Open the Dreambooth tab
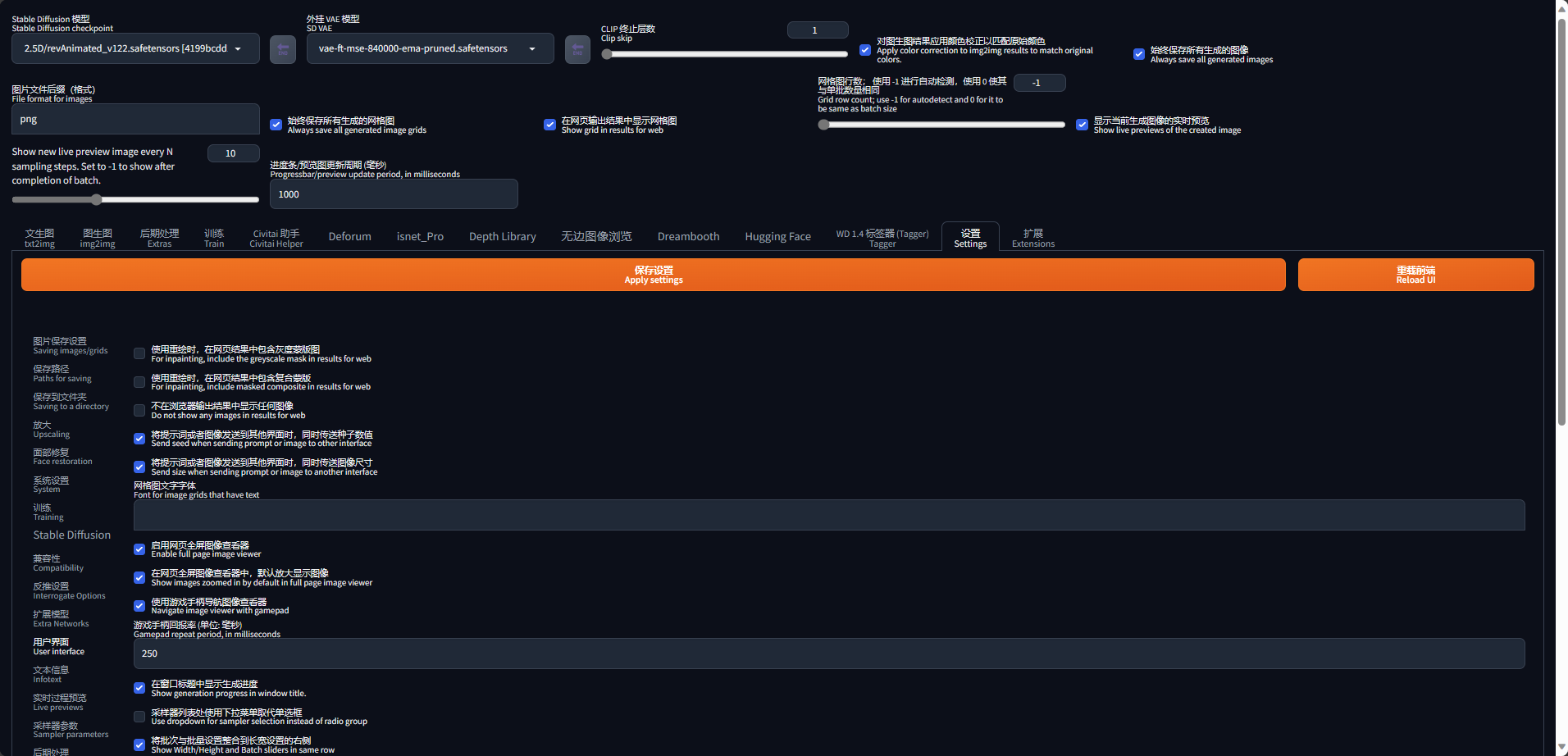Image resolution: width=1568 pixels, height=756 pixels. pyautogui.click(x=688, y=237)
